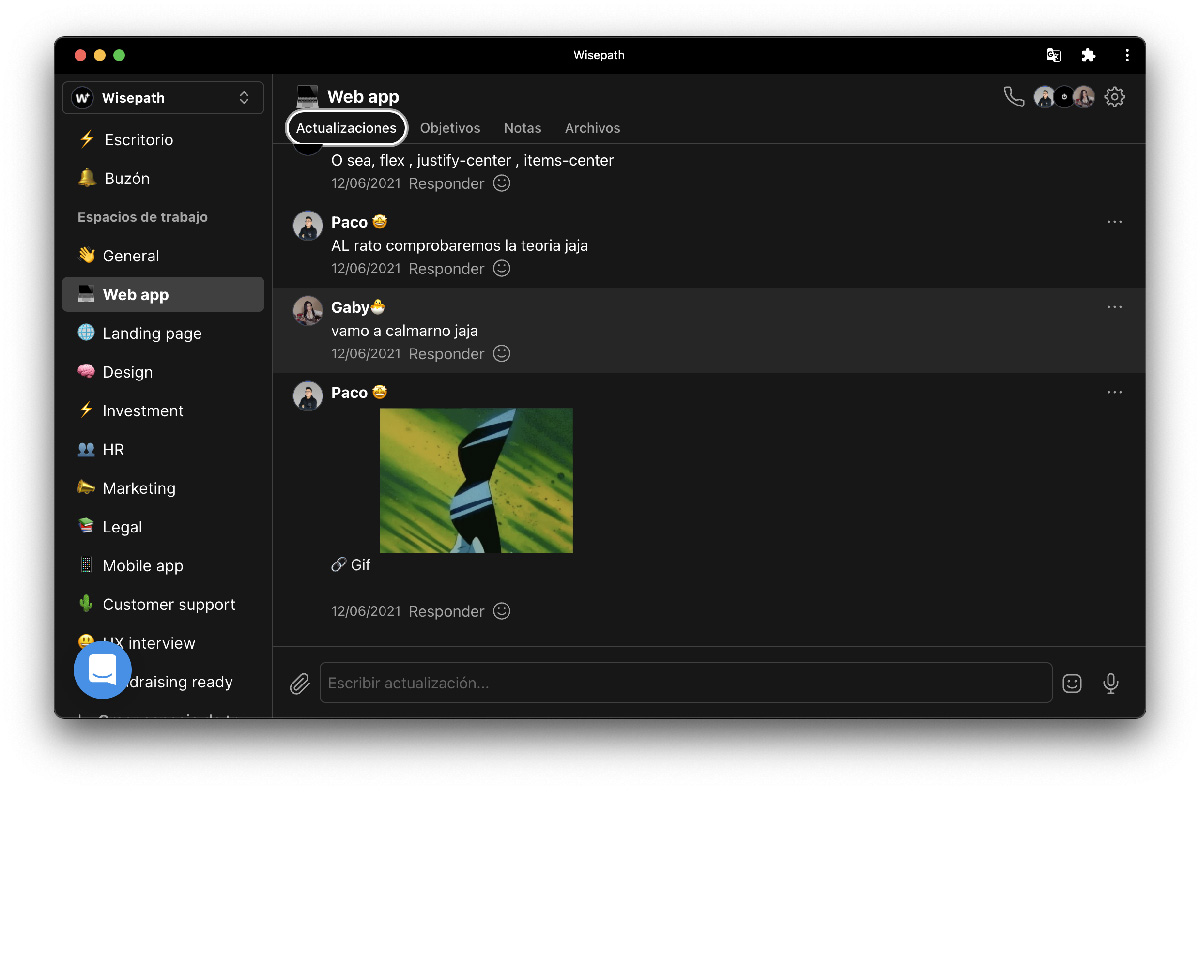Open the member avatars group in header
Screen dimensions: 1200x960
pos(1064,97)
